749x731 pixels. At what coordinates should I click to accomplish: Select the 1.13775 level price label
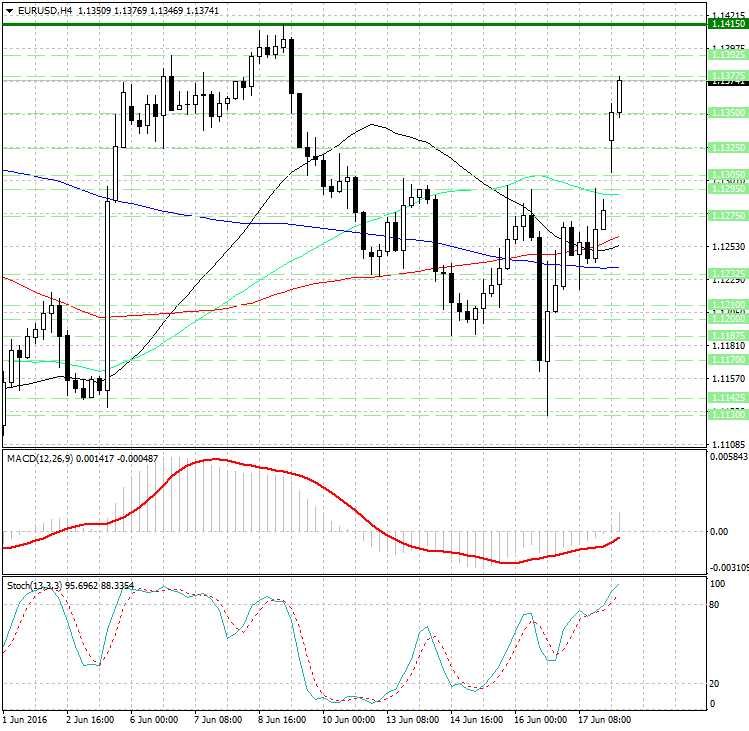(x=728, y=76)
